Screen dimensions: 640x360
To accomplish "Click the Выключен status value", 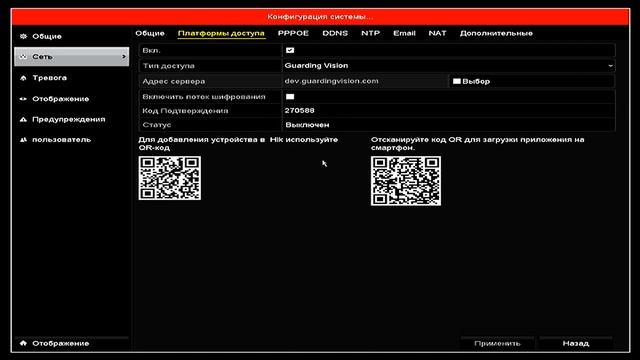I will pyautogui.click(x=307, y=125).
